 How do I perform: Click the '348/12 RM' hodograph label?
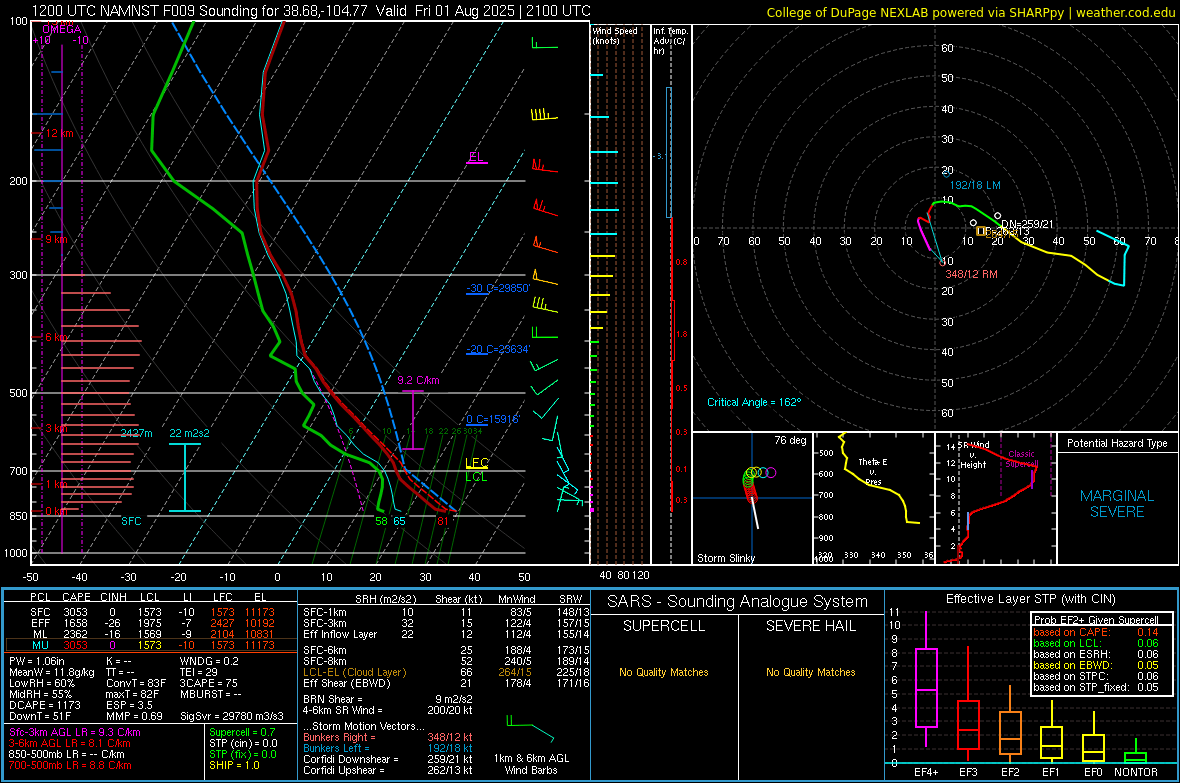tap(972, 274)
